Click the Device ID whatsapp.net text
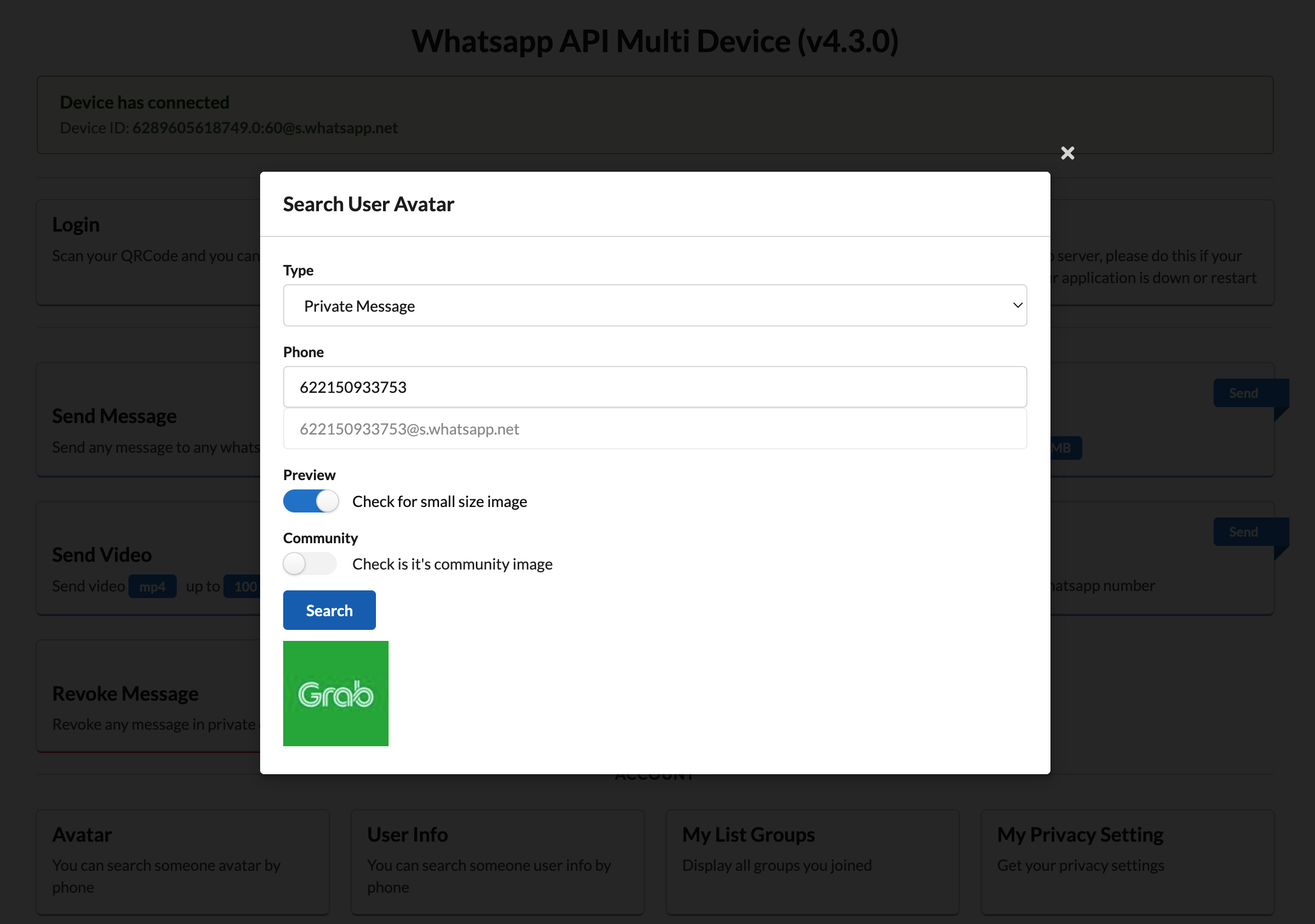Image resolution: width=1315 pixels, height=924 pixels. pos(265,128)
